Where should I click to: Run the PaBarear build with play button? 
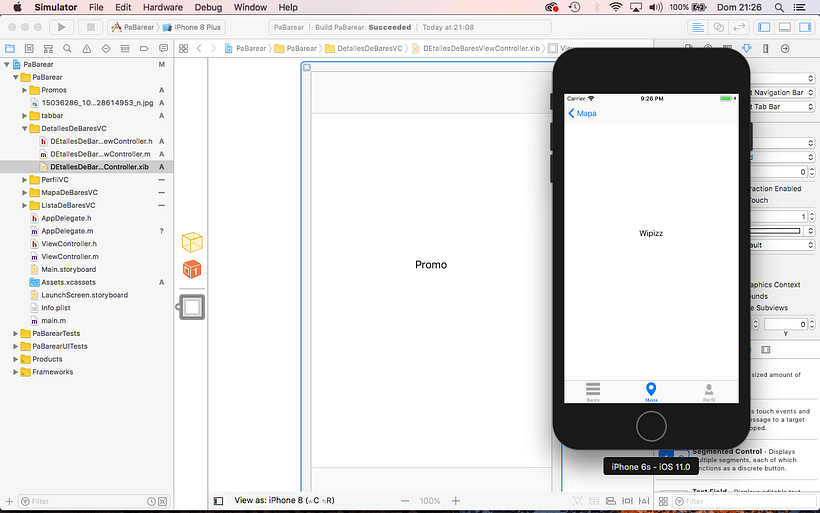pos(62,27)
